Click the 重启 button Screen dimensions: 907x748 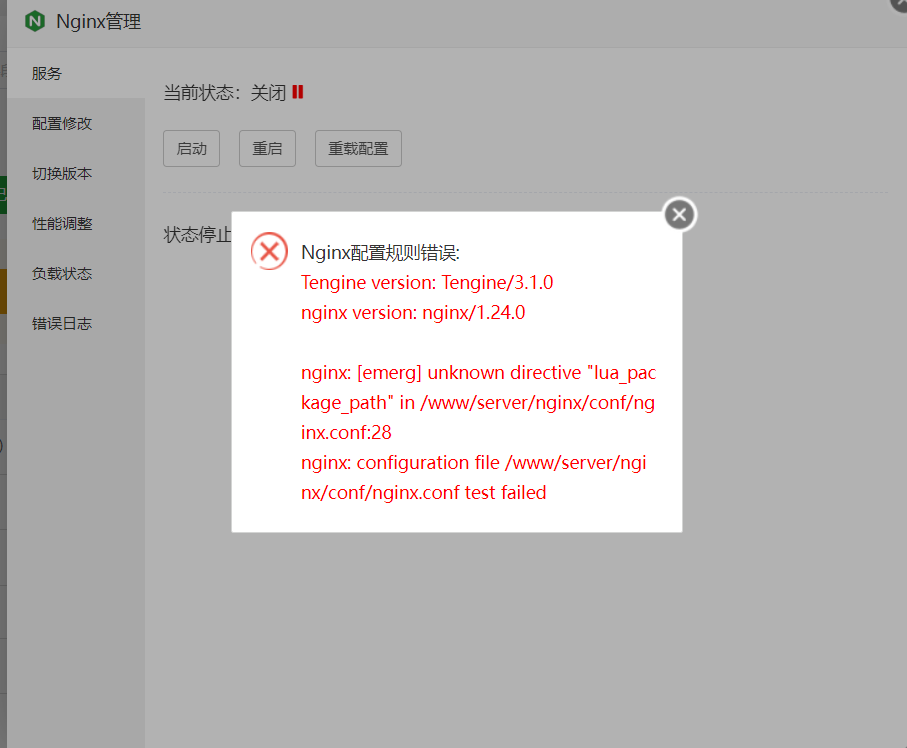[267, 149]
